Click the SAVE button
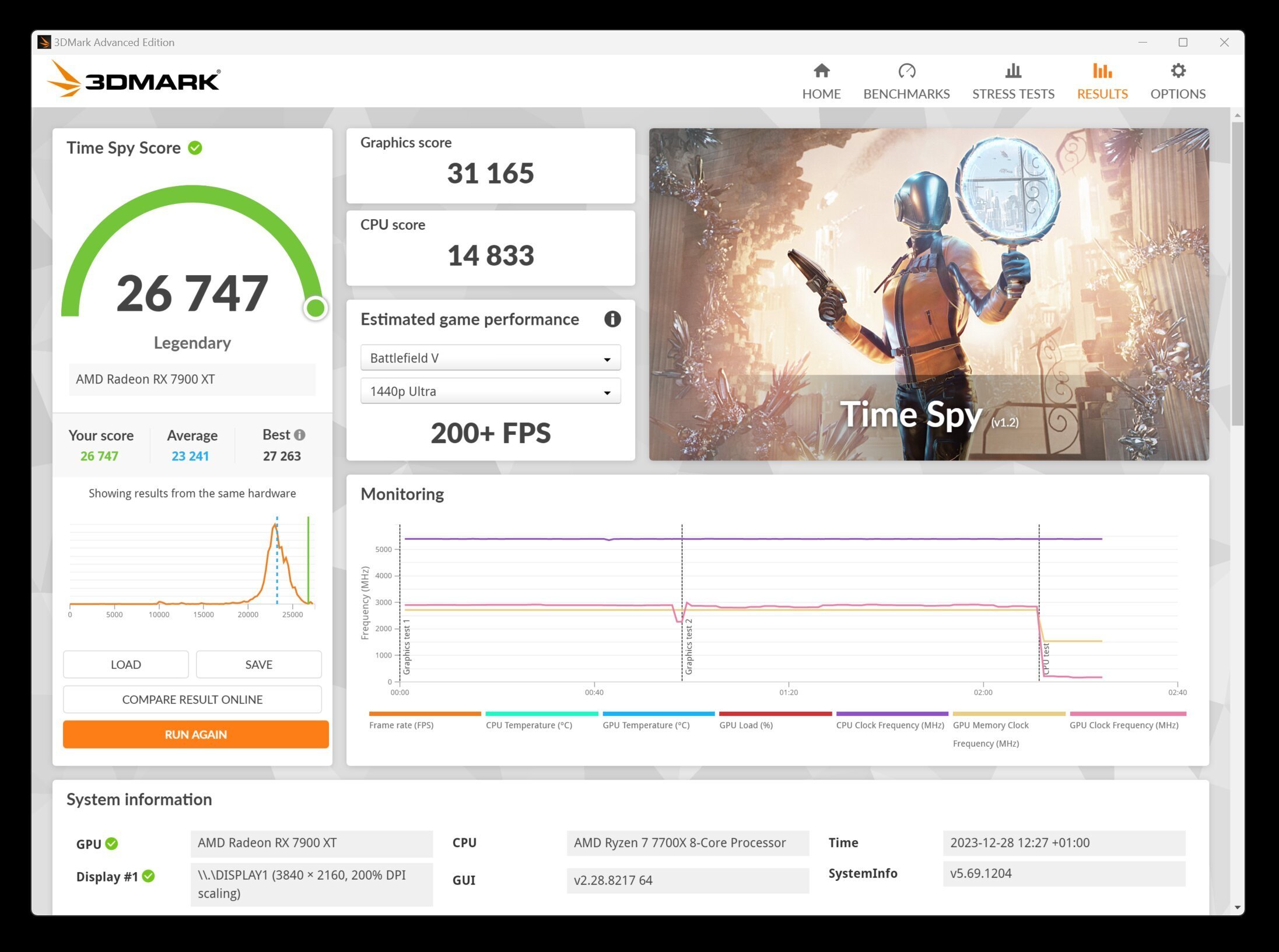The width and height of the screenshot is (1279, 952). tap(259, 665)
